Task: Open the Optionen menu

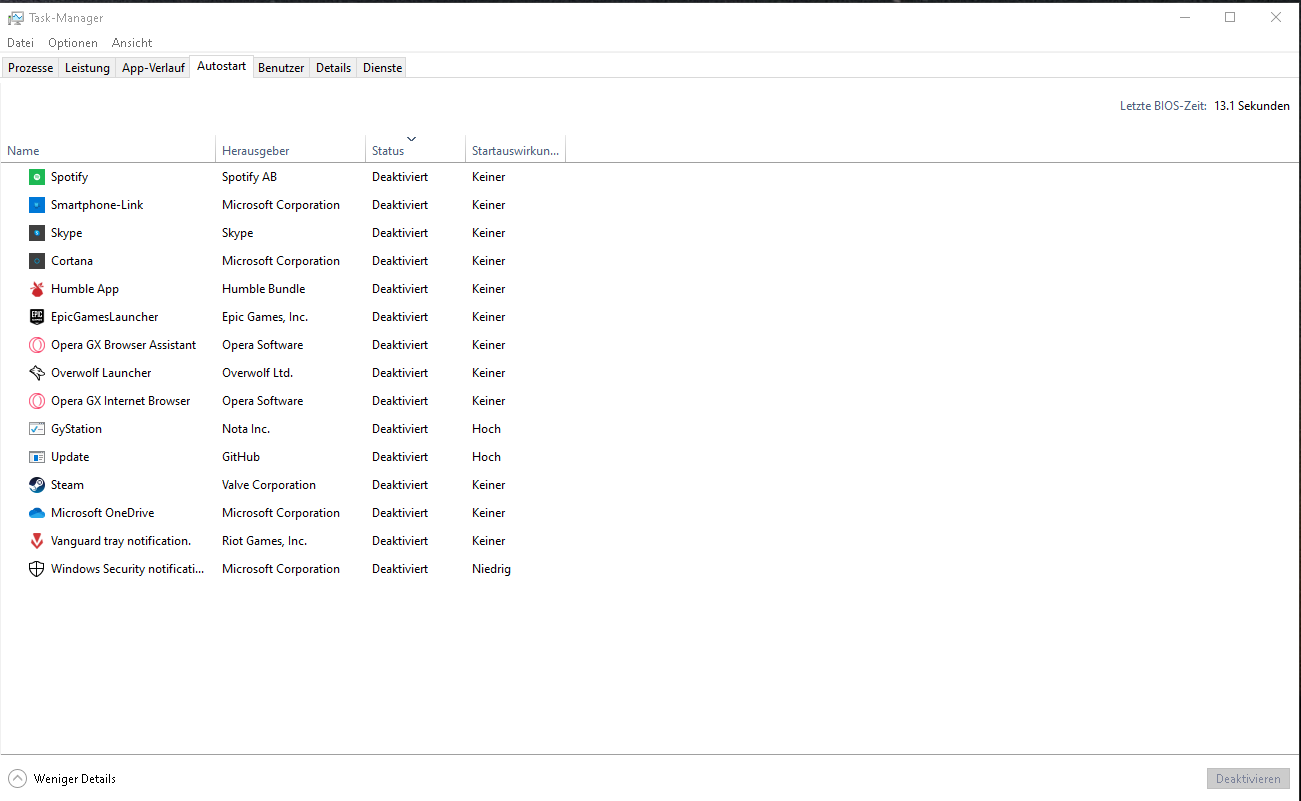Action: (x=73, y=43)
